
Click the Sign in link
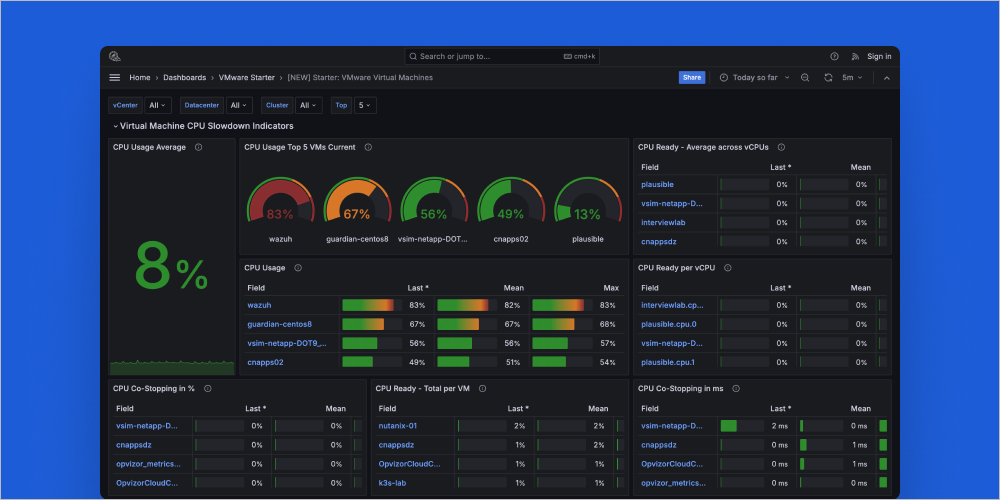coord(879,57)
